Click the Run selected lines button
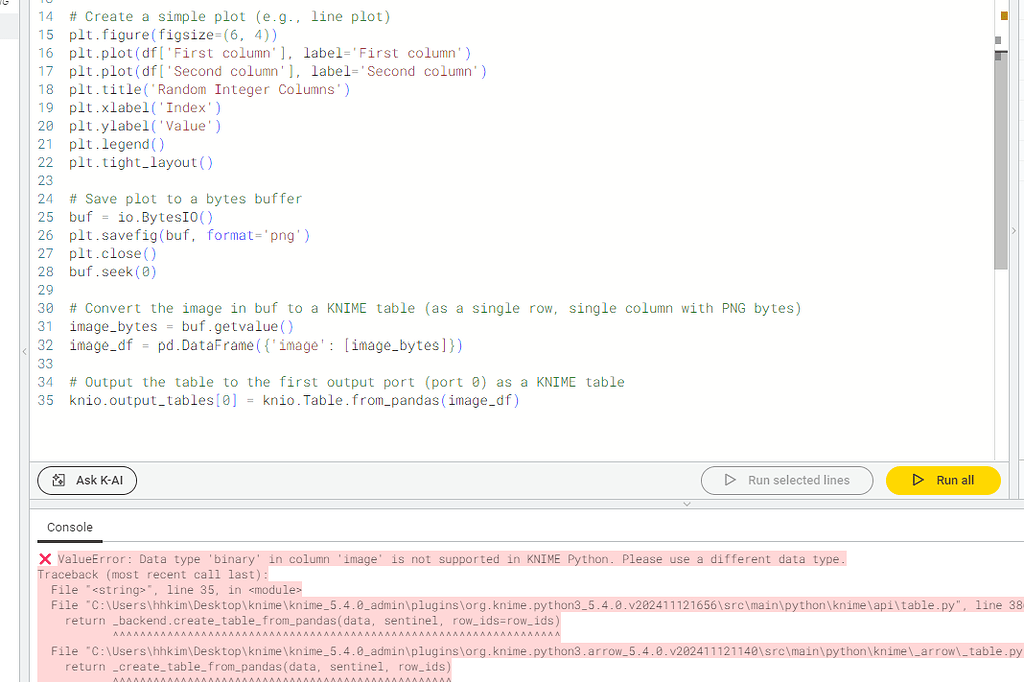The width and height of the screenshot is (1024, 682). (787, 480)
